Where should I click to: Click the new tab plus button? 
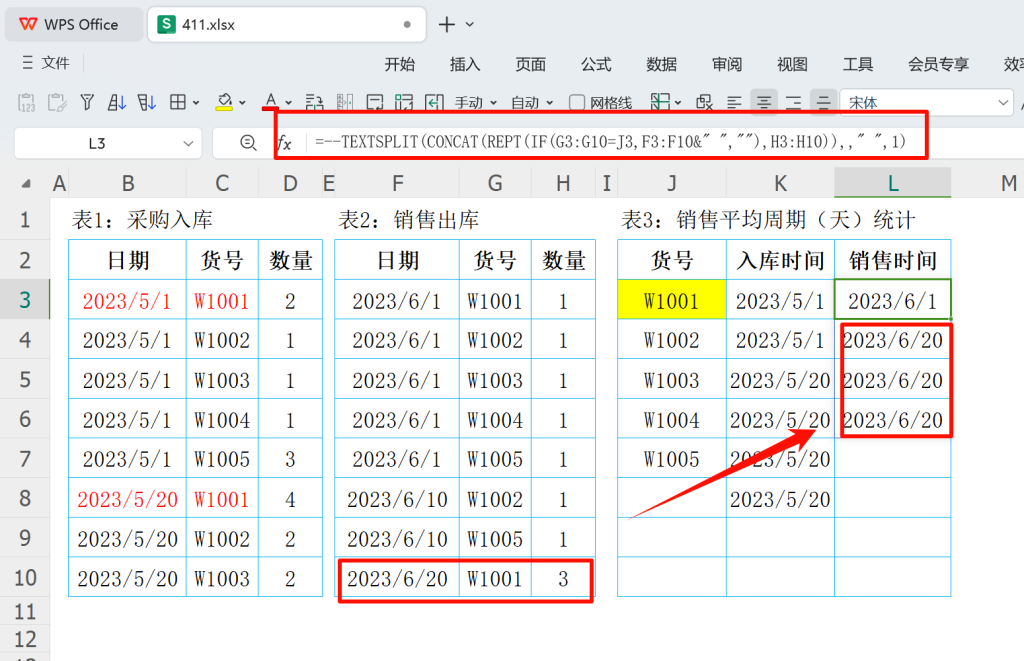point(447,25)
